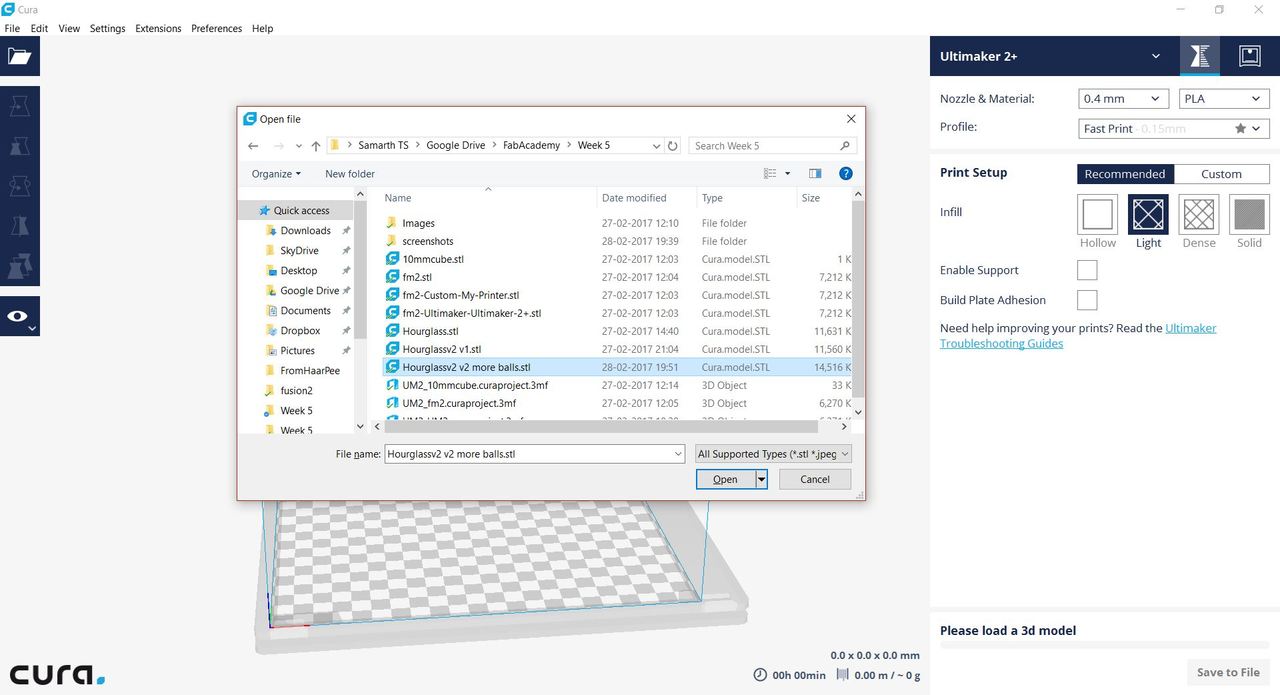Select Hourglass.stl in the file list
The image size is (1280, 695).
[430, 331]
